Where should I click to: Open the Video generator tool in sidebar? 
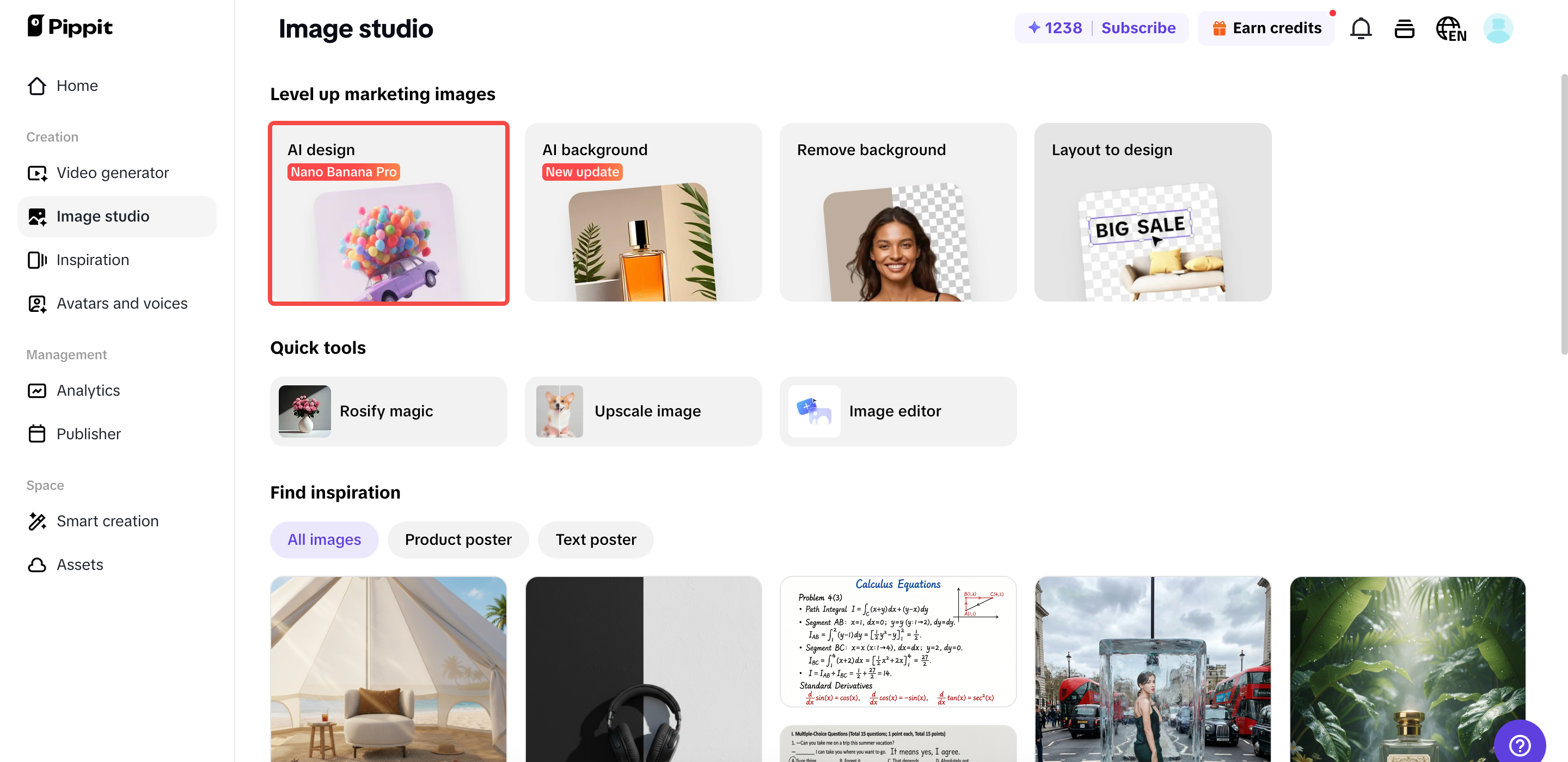pyautogui.click(x=113, y=172)
